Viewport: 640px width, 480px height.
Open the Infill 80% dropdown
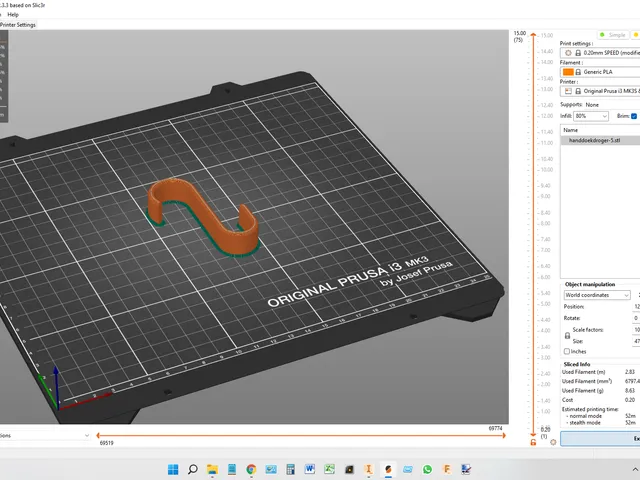coord(591,116)
